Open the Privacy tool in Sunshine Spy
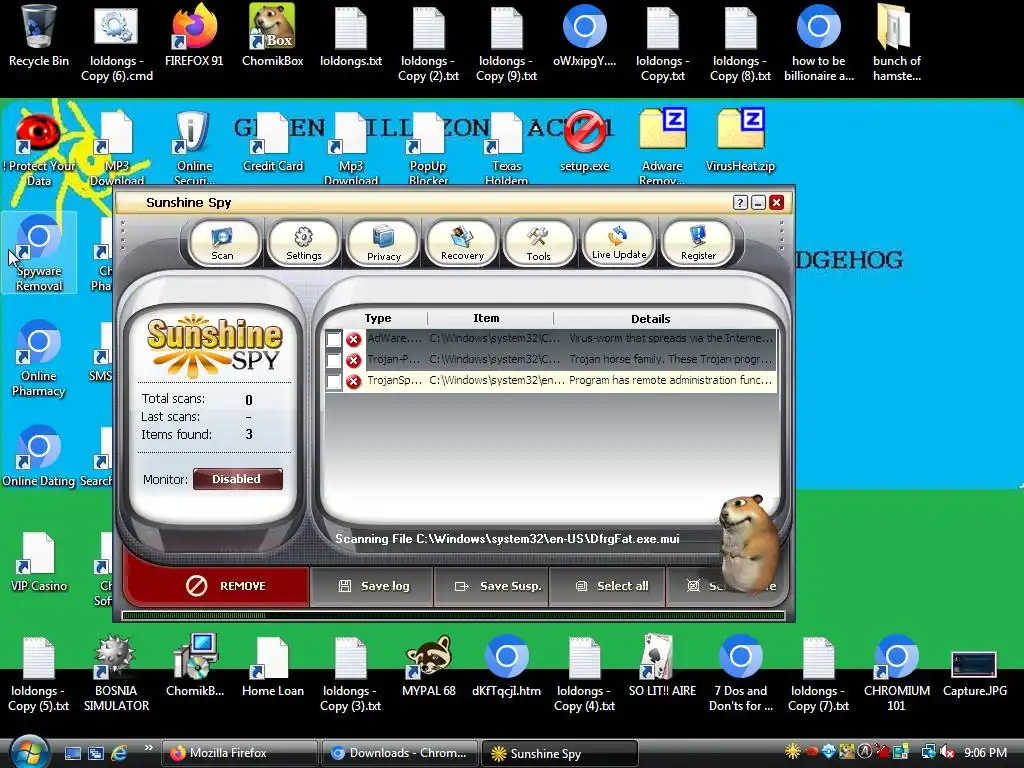This screenshot has height=768, width=1024. [x=383, y=243]
